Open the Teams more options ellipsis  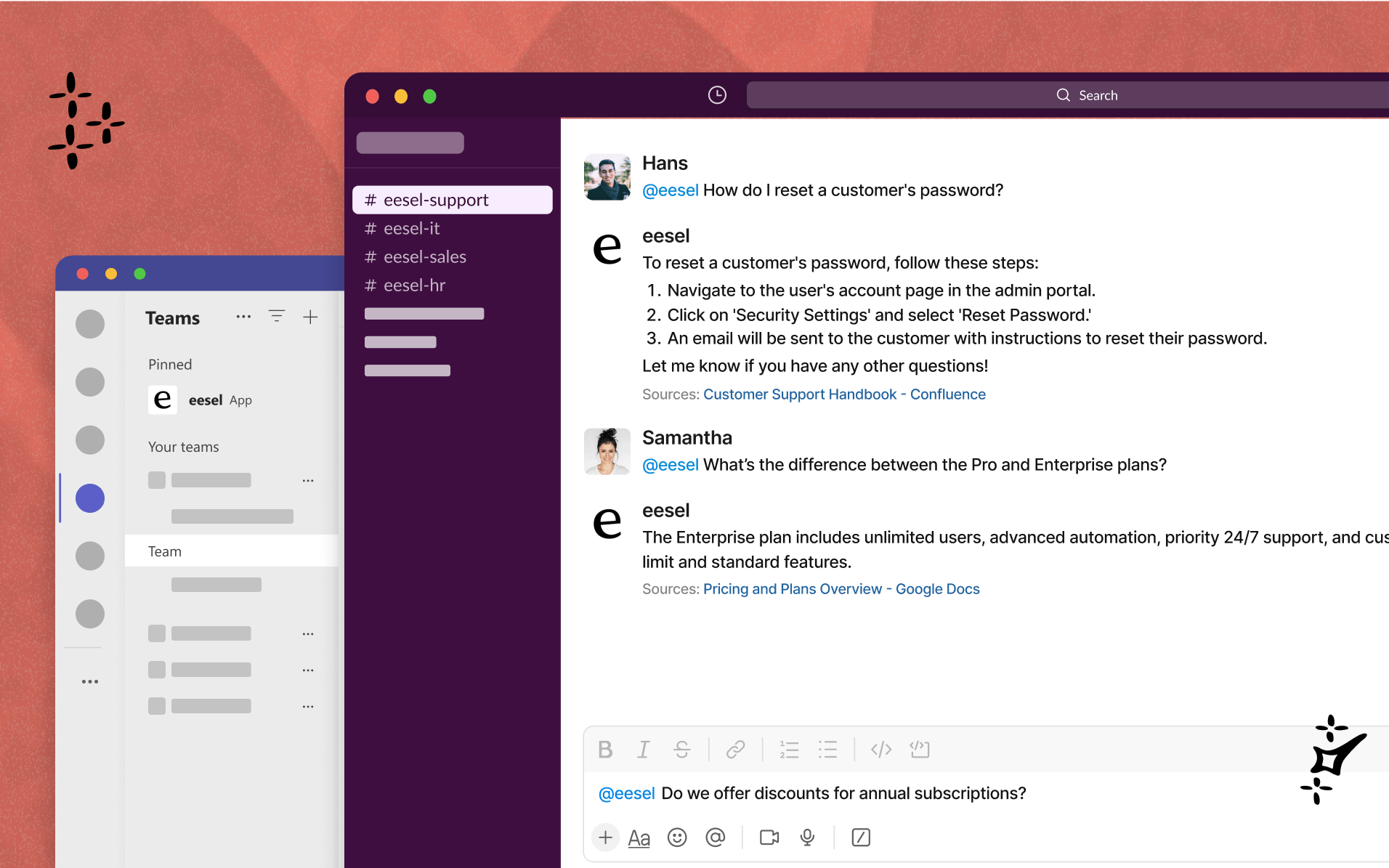point(243,316)
